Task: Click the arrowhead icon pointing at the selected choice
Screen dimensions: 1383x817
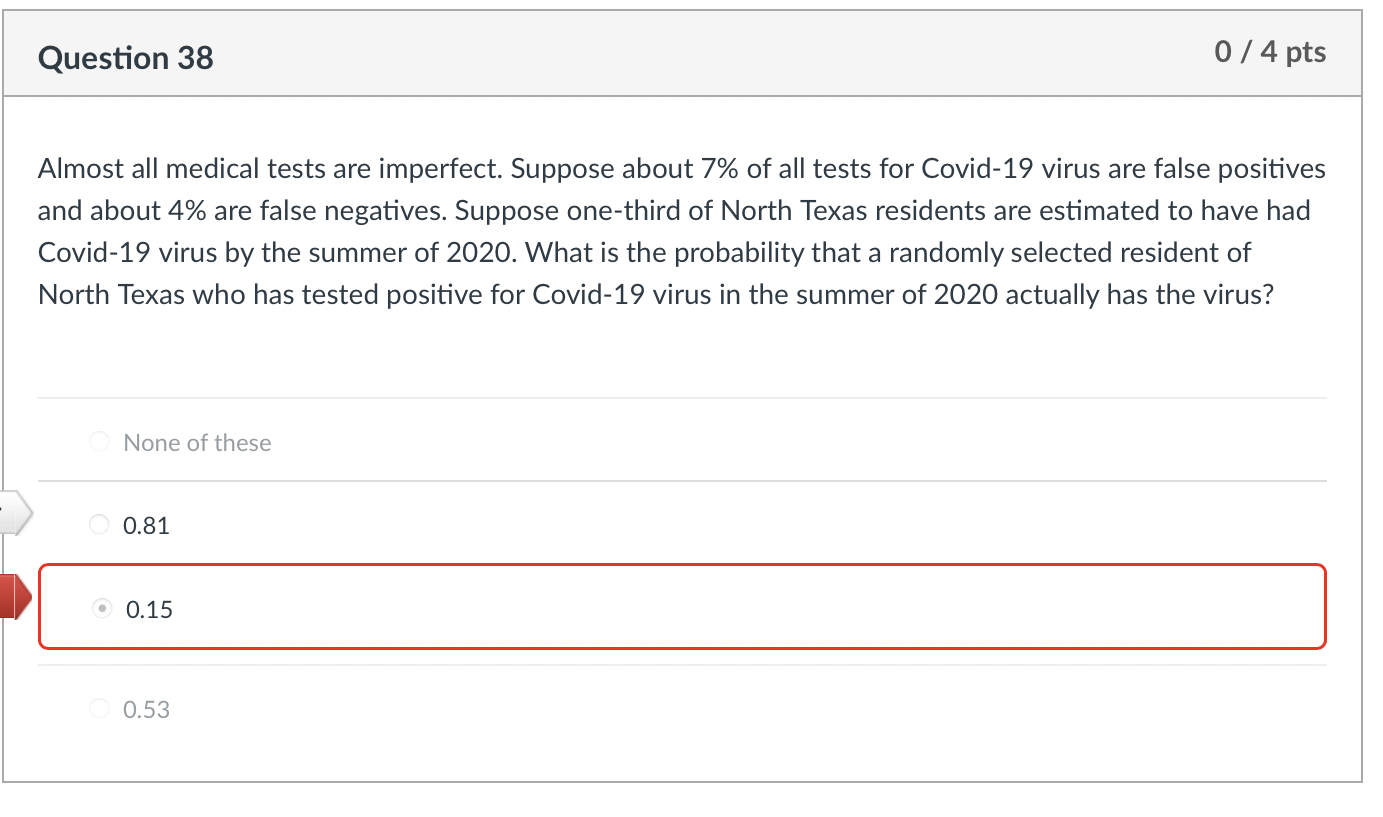Action: [x=11, y=596]
